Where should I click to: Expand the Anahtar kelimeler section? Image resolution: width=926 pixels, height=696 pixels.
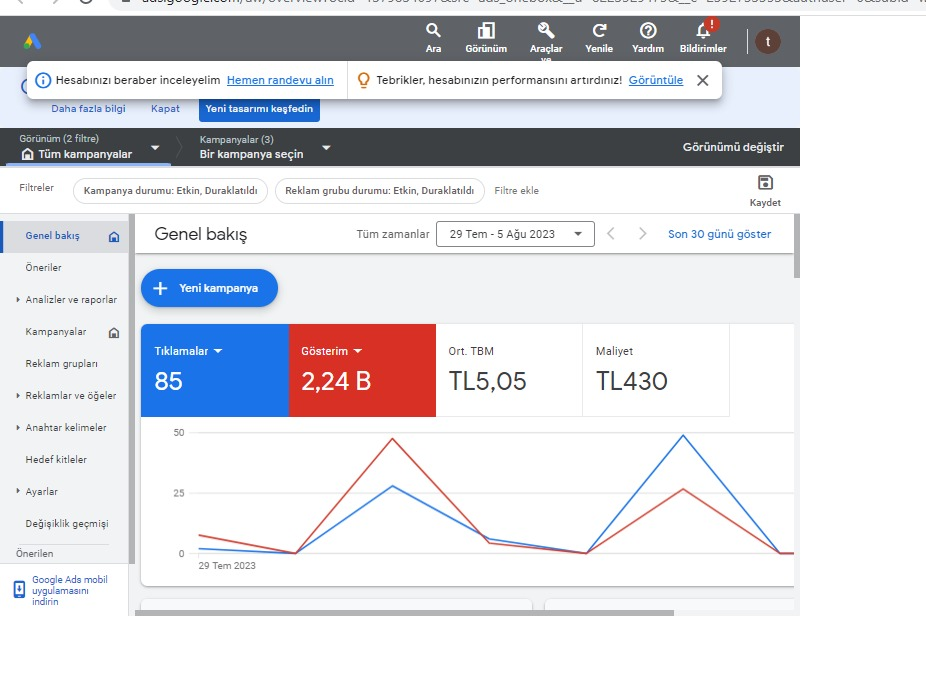tap(18, 427)
